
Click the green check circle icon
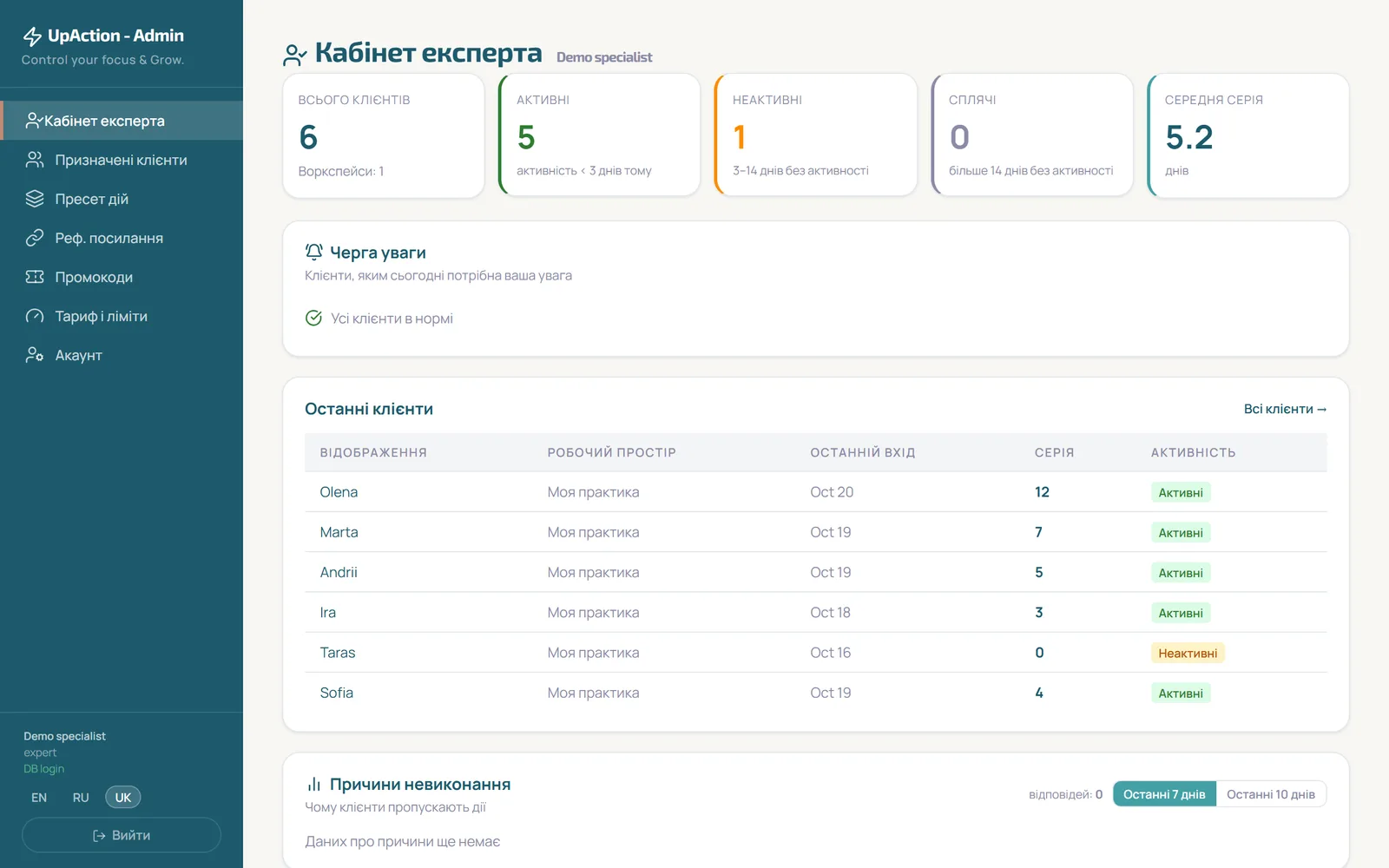[314, 319]
